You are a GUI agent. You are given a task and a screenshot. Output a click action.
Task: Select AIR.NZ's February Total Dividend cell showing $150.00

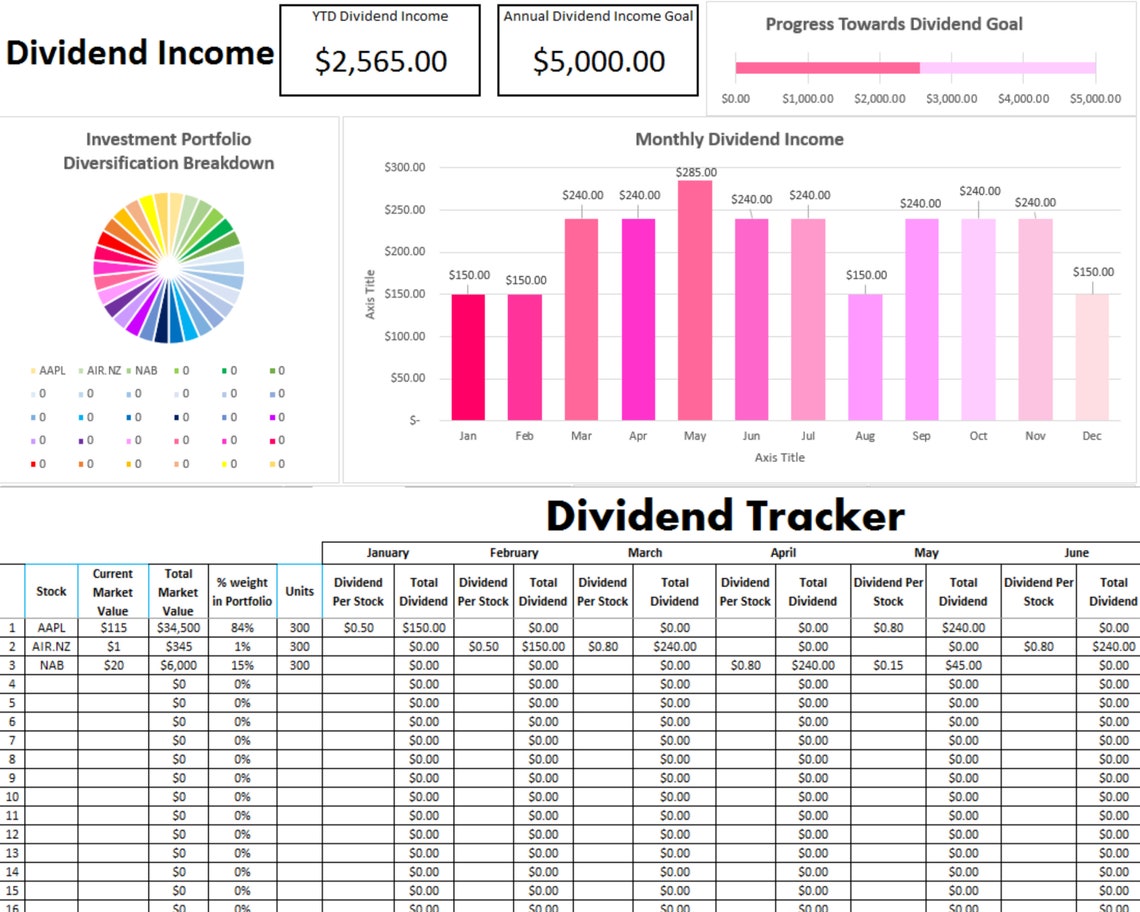[543, 645]
